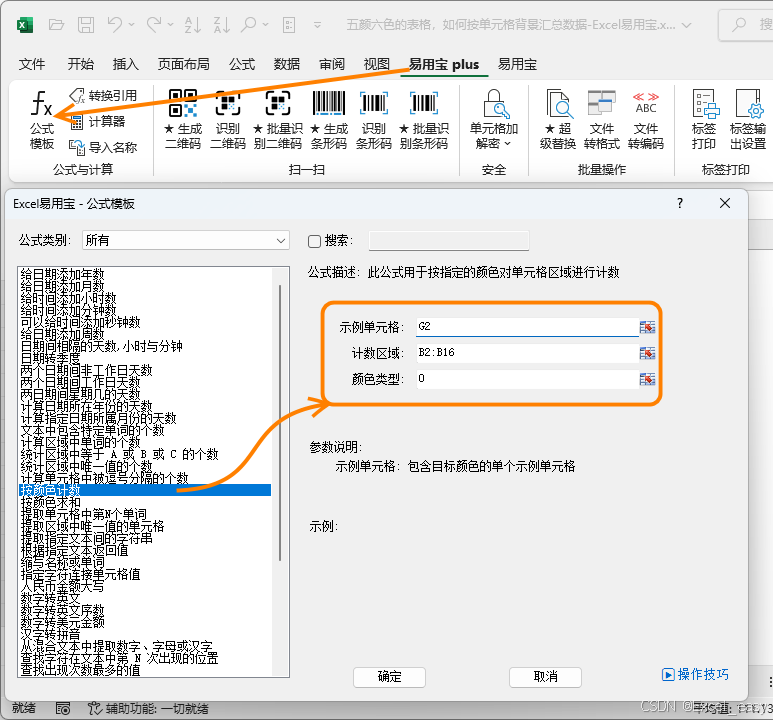This screenshot has width=773, height=720.
Task: Switch to the 插入 tab
Action: 126,65
